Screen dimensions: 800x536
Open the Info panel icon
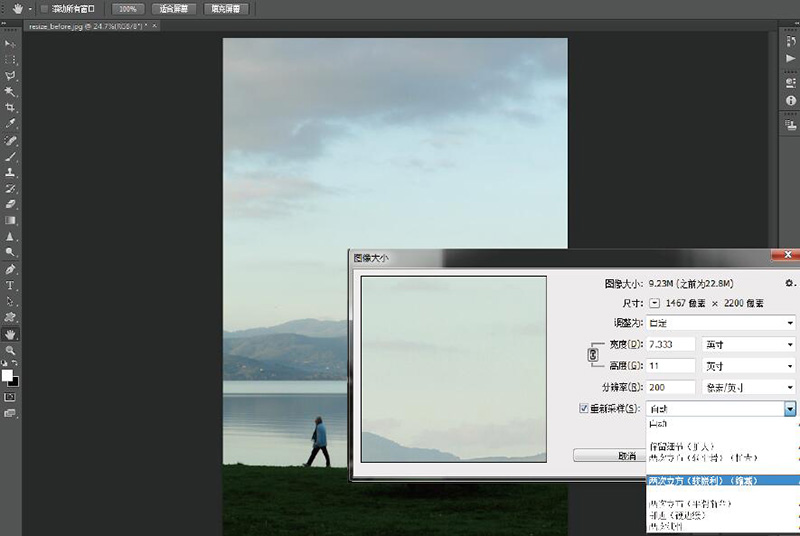pyautogui.click(x=790, y=101)
